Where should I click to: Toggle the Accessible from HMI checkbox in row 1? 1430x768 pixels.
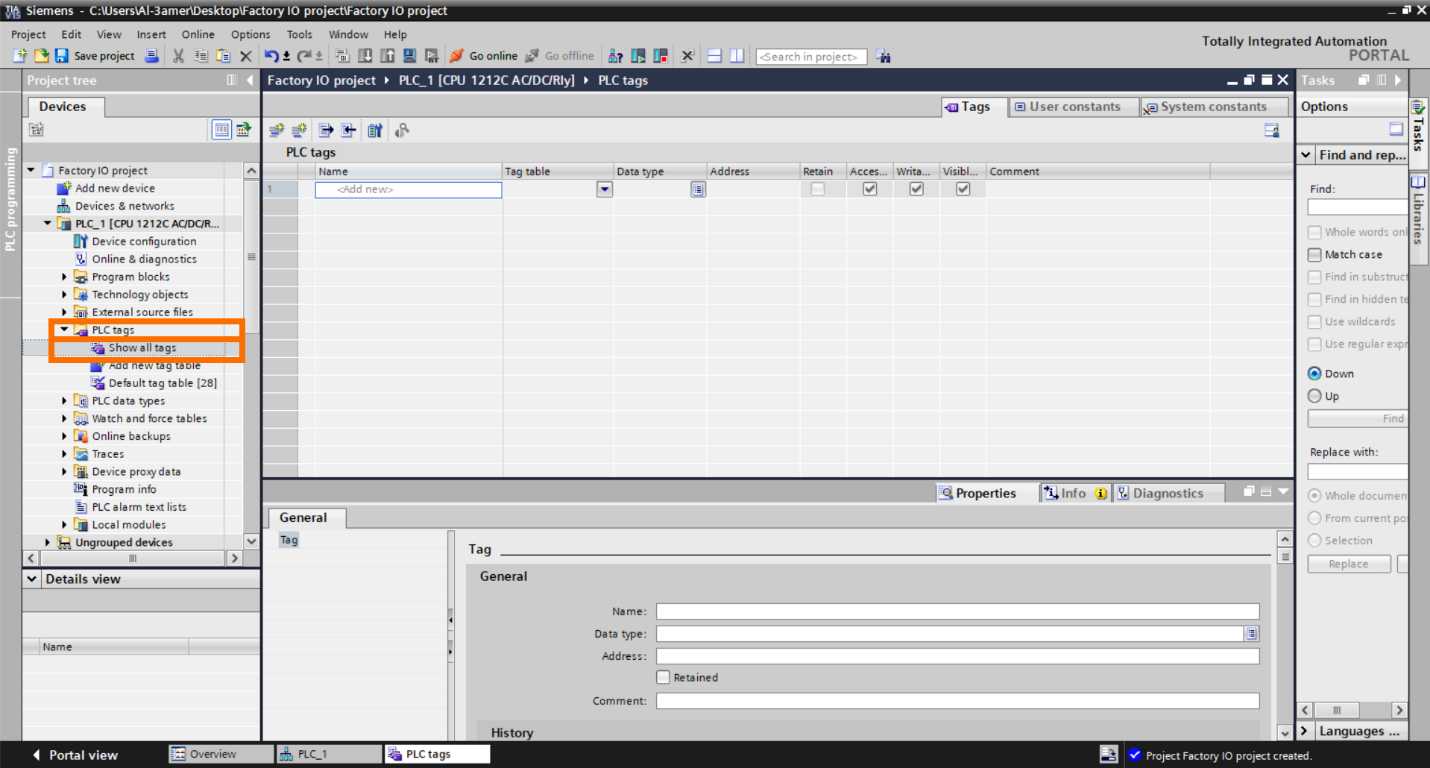tap(870, 189)
